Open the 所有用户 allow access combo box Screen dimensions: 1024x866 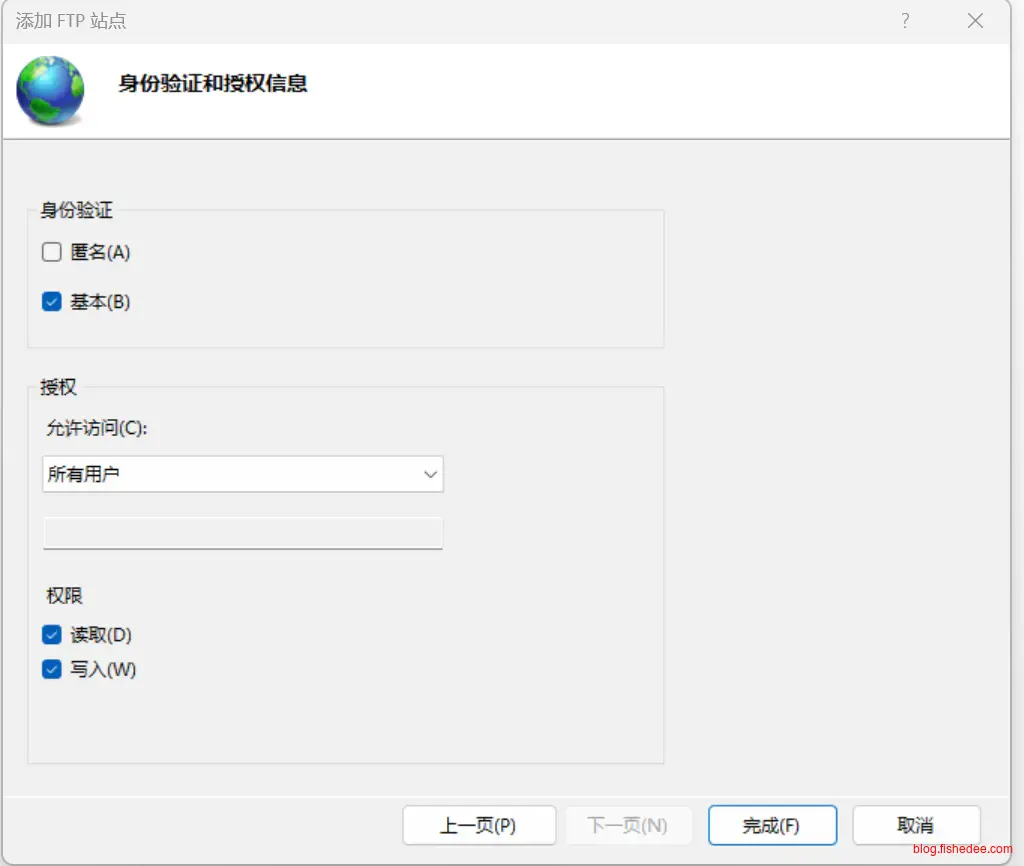click(x=230, y=474)
